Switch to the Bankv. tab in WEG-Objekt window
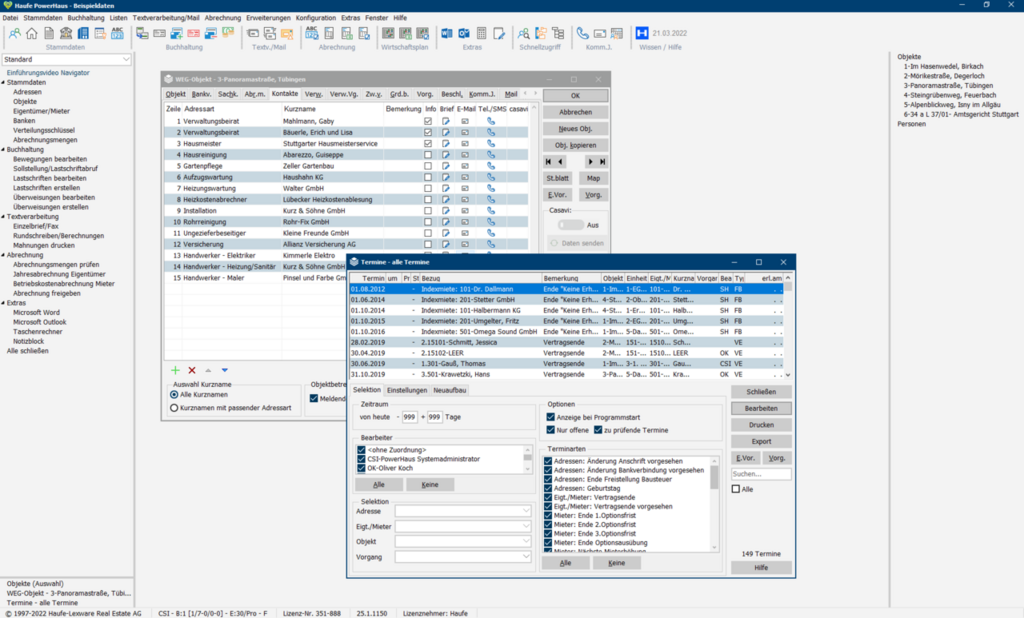This screenshot has height=618, width=1024. tap(201, 94)
